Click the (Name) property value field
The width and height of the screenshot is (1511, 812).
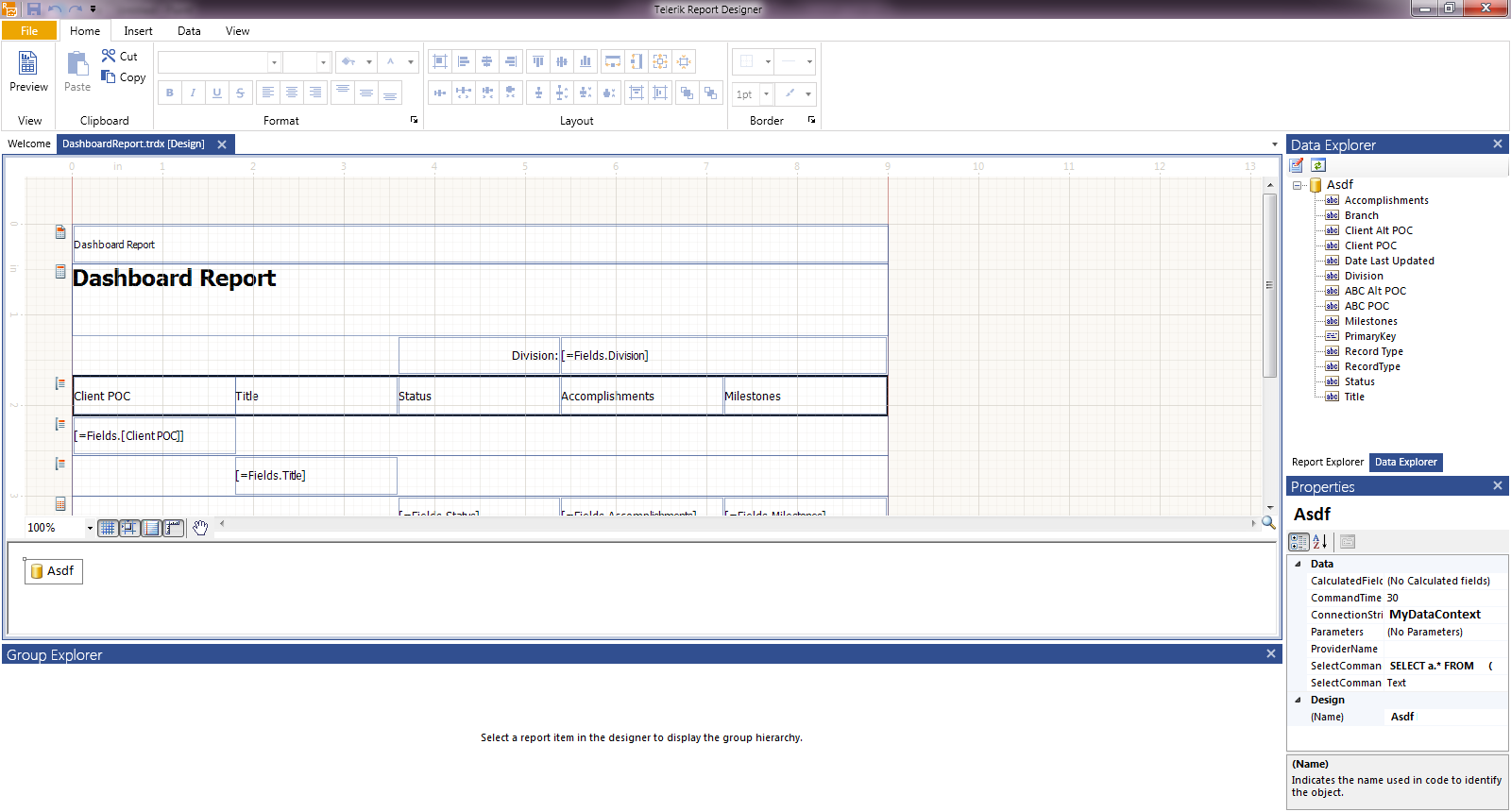[1446, 717]
